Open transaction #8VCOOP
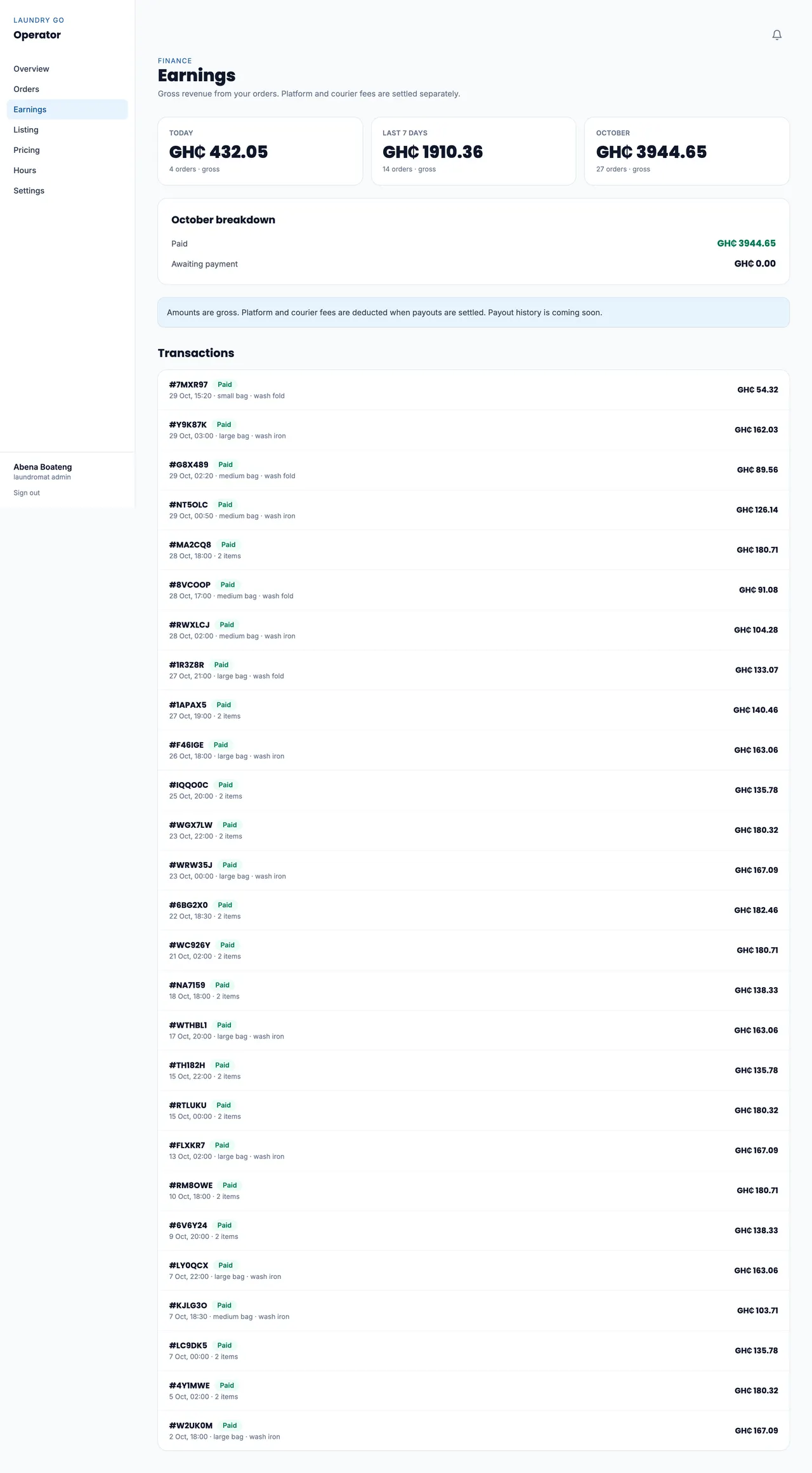Viewport: 812px width, 1473px height. click(x=473, y=590)
